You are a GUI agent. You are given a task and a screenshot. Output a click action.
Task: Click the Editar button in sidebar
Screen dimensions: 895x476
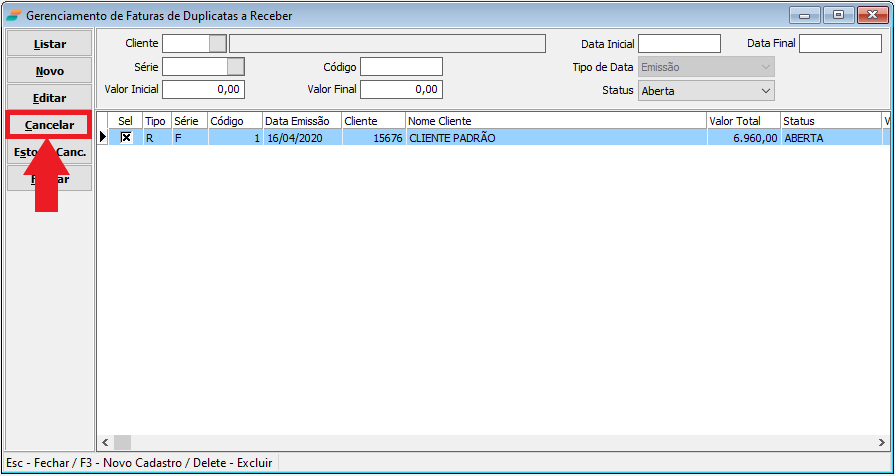(x=50, y=98)
